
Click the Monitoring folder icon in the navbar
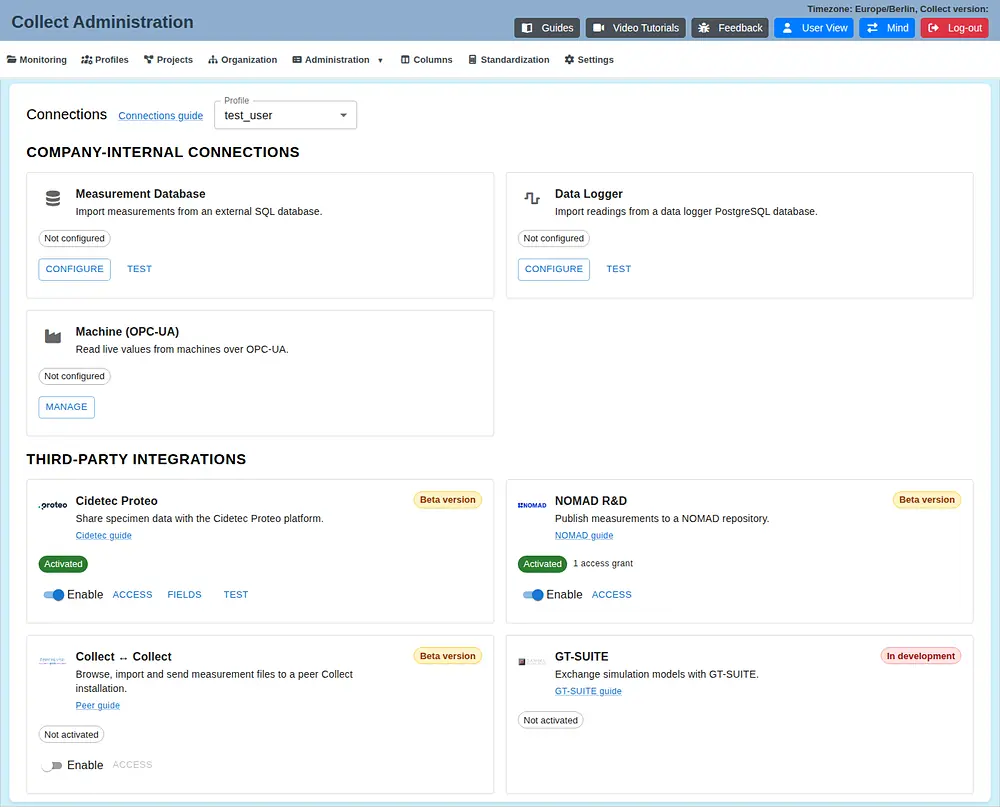(x=11, y=59)
